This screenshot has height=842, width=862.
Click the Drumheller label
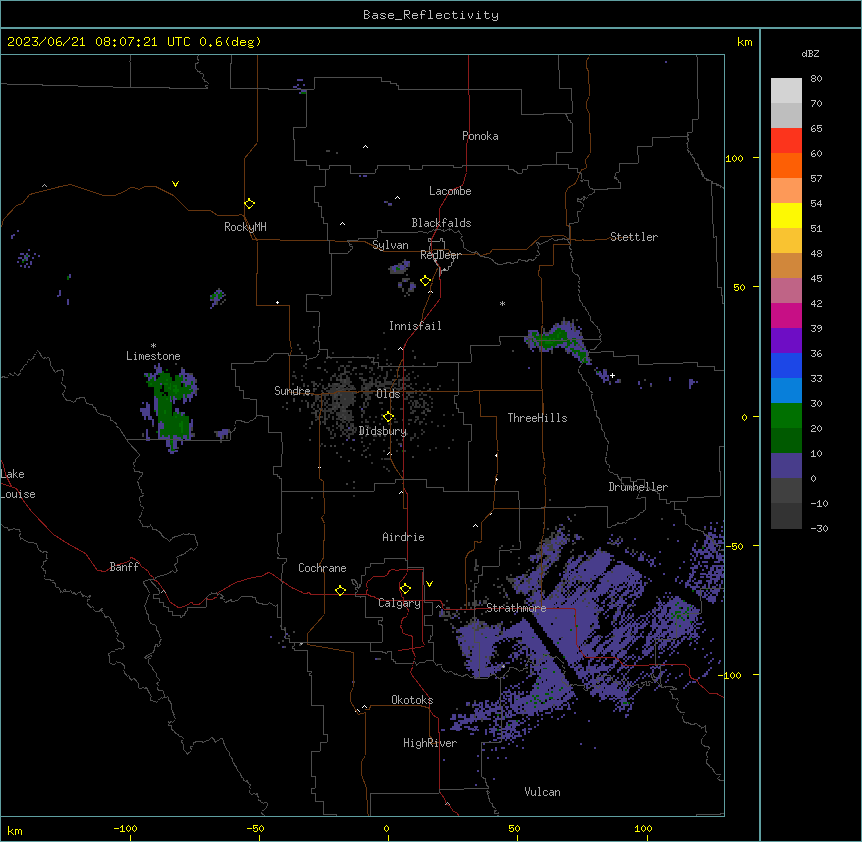point(638,487)
